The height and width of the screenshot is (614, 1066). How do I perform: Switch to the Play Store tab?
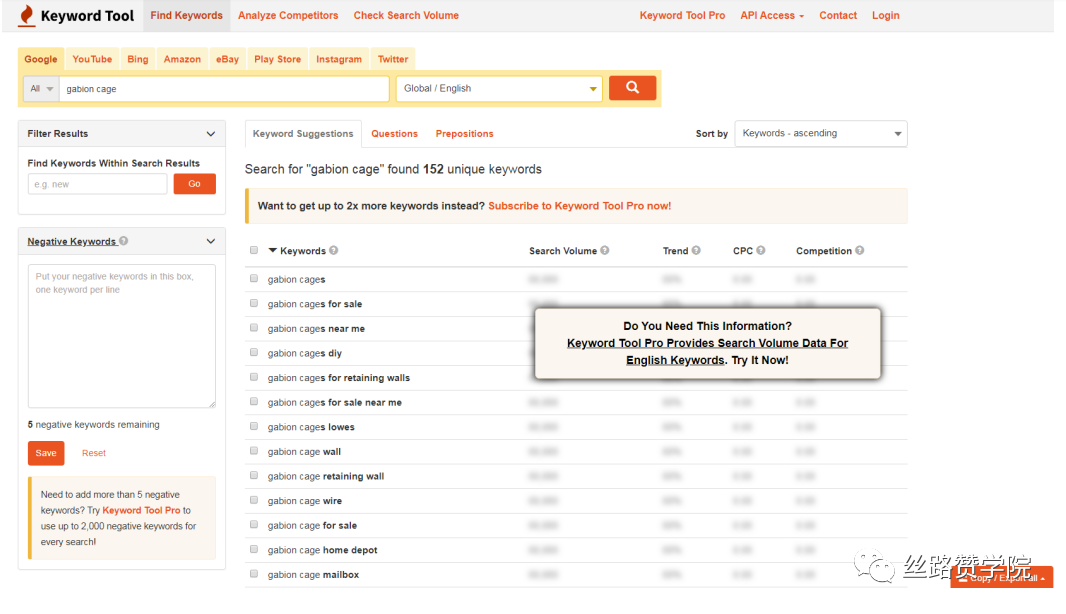[x=277, y=59]
